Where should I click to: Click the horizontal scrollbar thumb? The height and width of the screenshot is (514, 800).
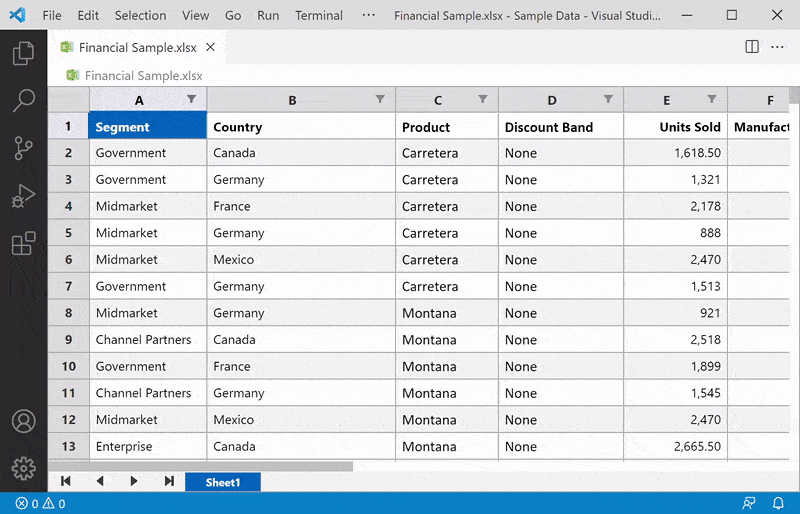[201, 466]
